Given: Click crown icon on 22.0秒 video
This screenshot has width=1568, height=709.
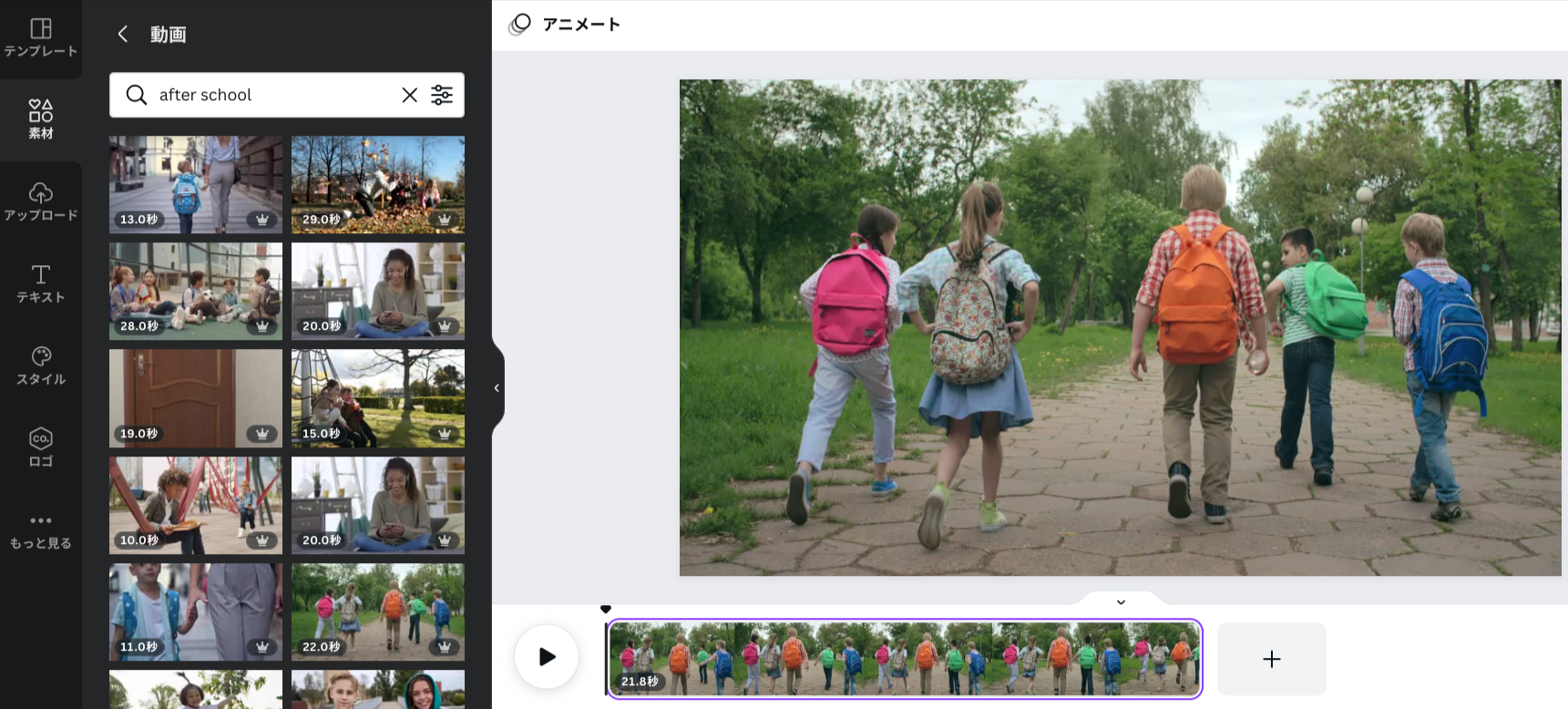Looking at the screenshot, I should (x=445, y=647).
